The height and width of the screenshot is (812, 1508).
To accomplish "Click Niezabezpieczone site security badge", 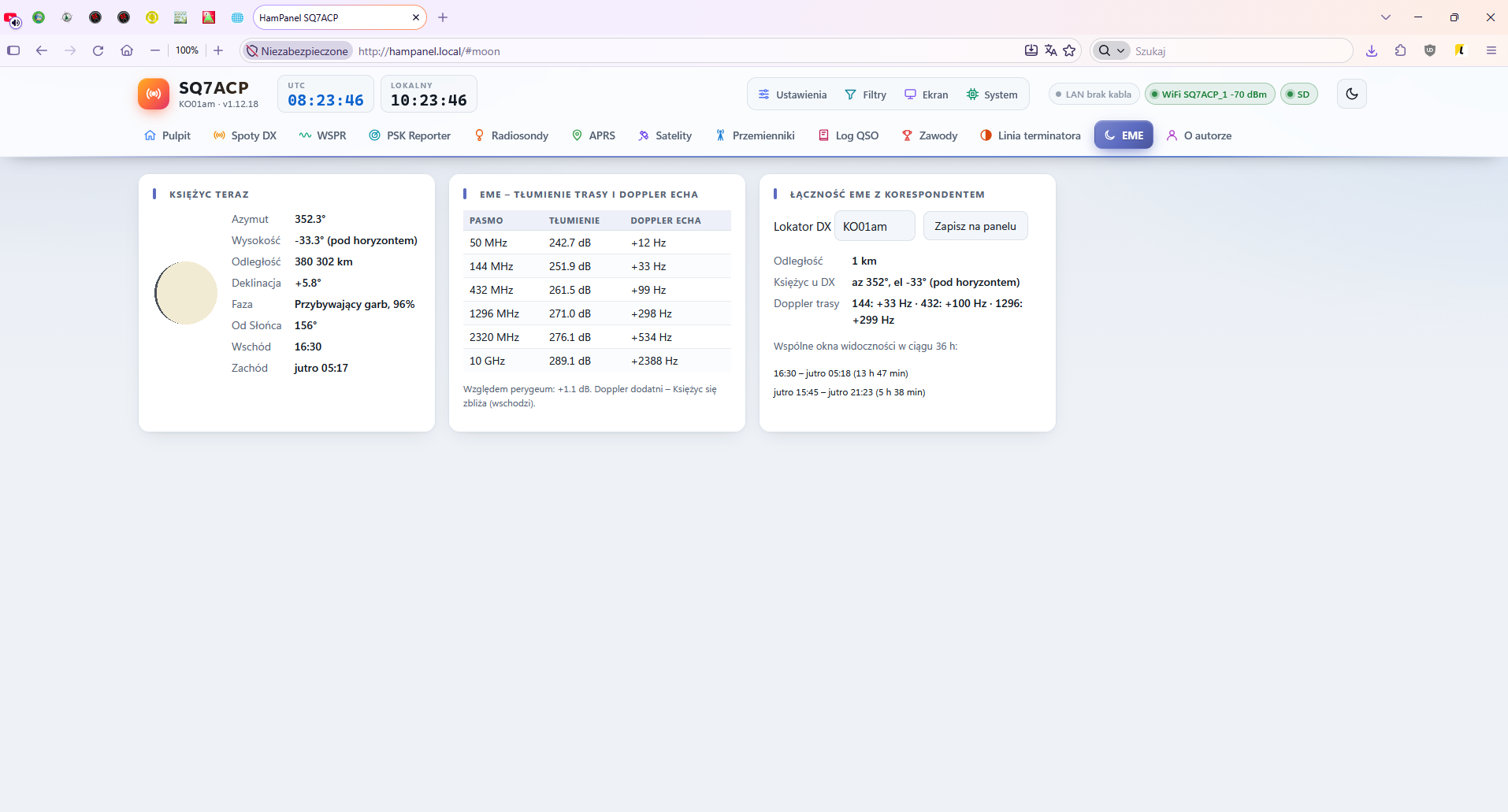I will tap(297, 50).
